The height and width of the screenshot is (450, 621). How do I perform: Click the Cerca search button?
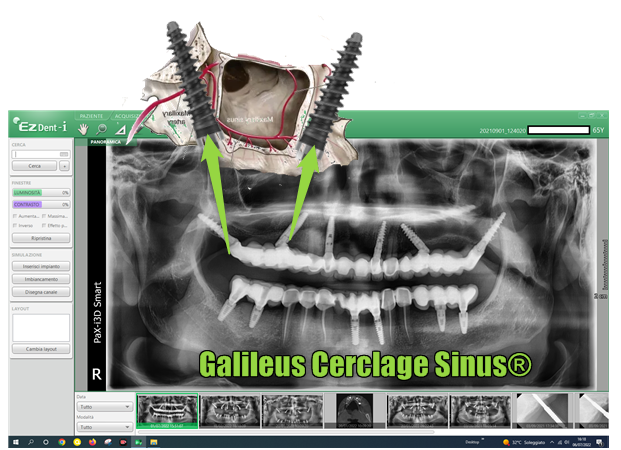click(34, 166)
